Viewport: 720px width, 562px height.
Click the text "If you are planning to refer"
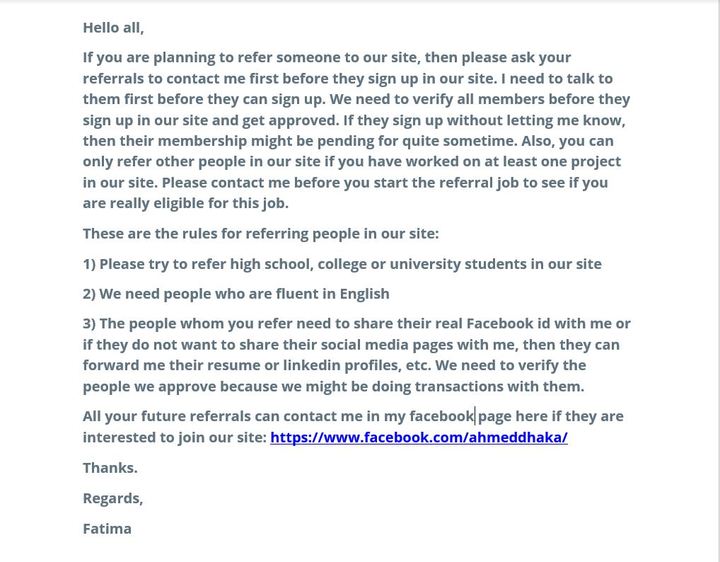tap(177, 58)
